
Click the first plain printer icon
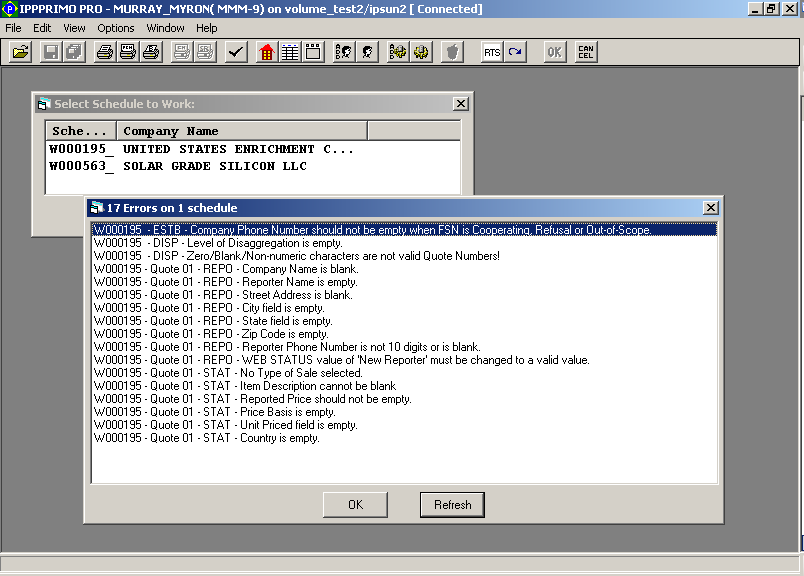[105, 52]
